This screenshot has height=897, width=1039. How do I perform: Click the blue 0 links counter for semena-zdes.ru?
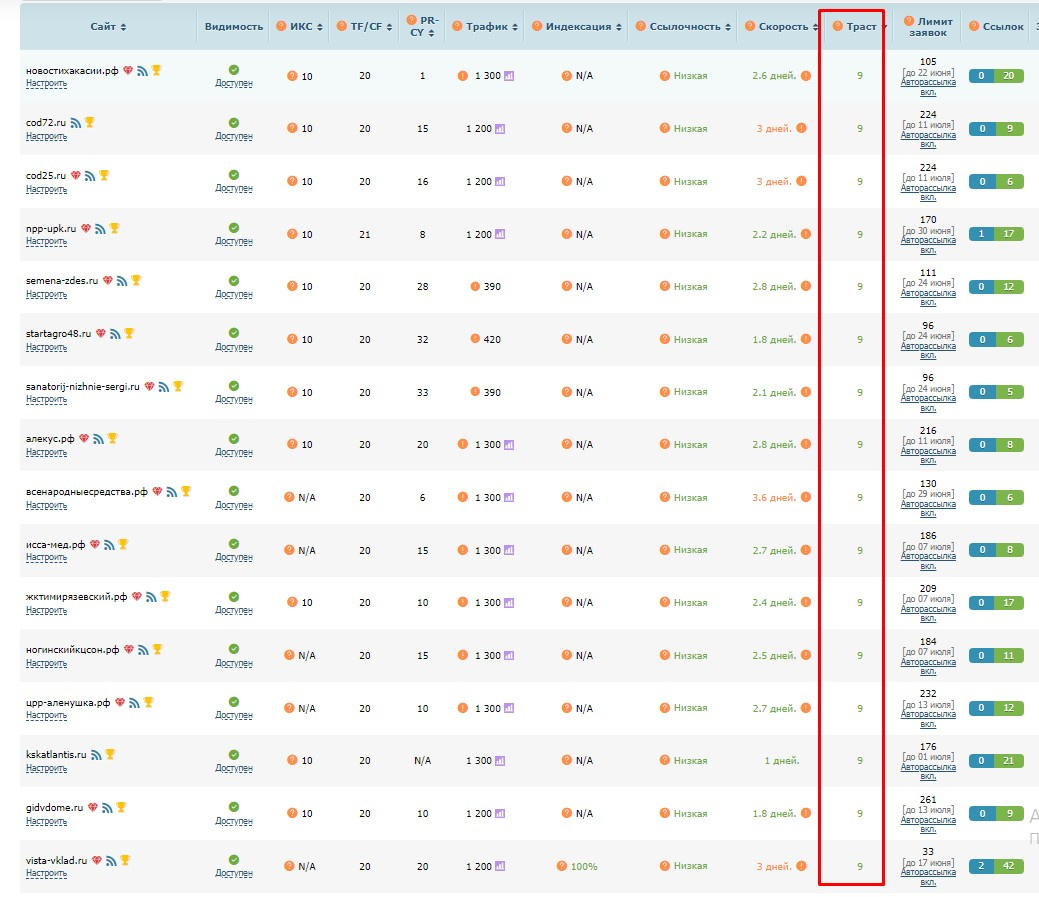tap(982, 287)
